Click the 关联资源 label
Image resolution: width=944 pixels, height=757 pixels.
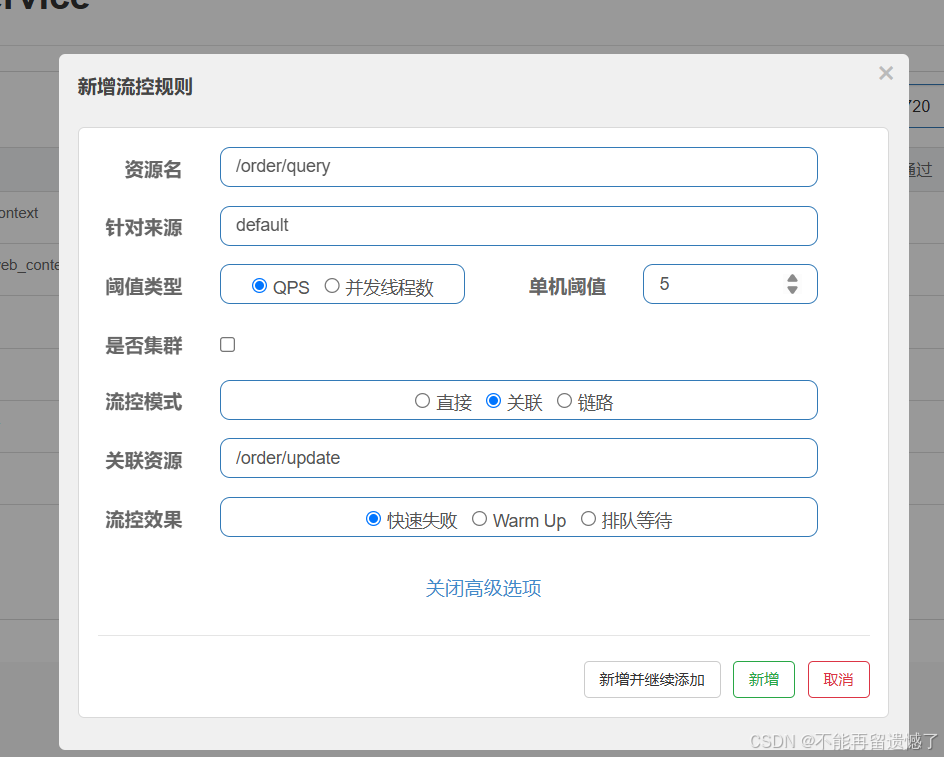coord(143,461)
